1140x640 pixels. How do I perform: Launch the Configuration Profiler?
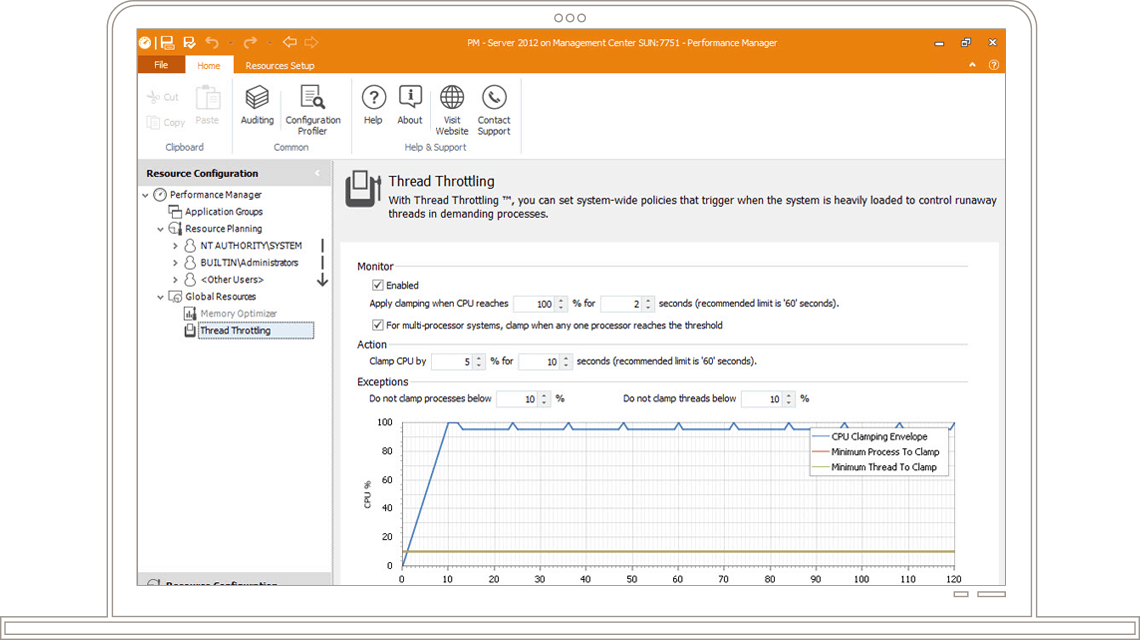313,110
